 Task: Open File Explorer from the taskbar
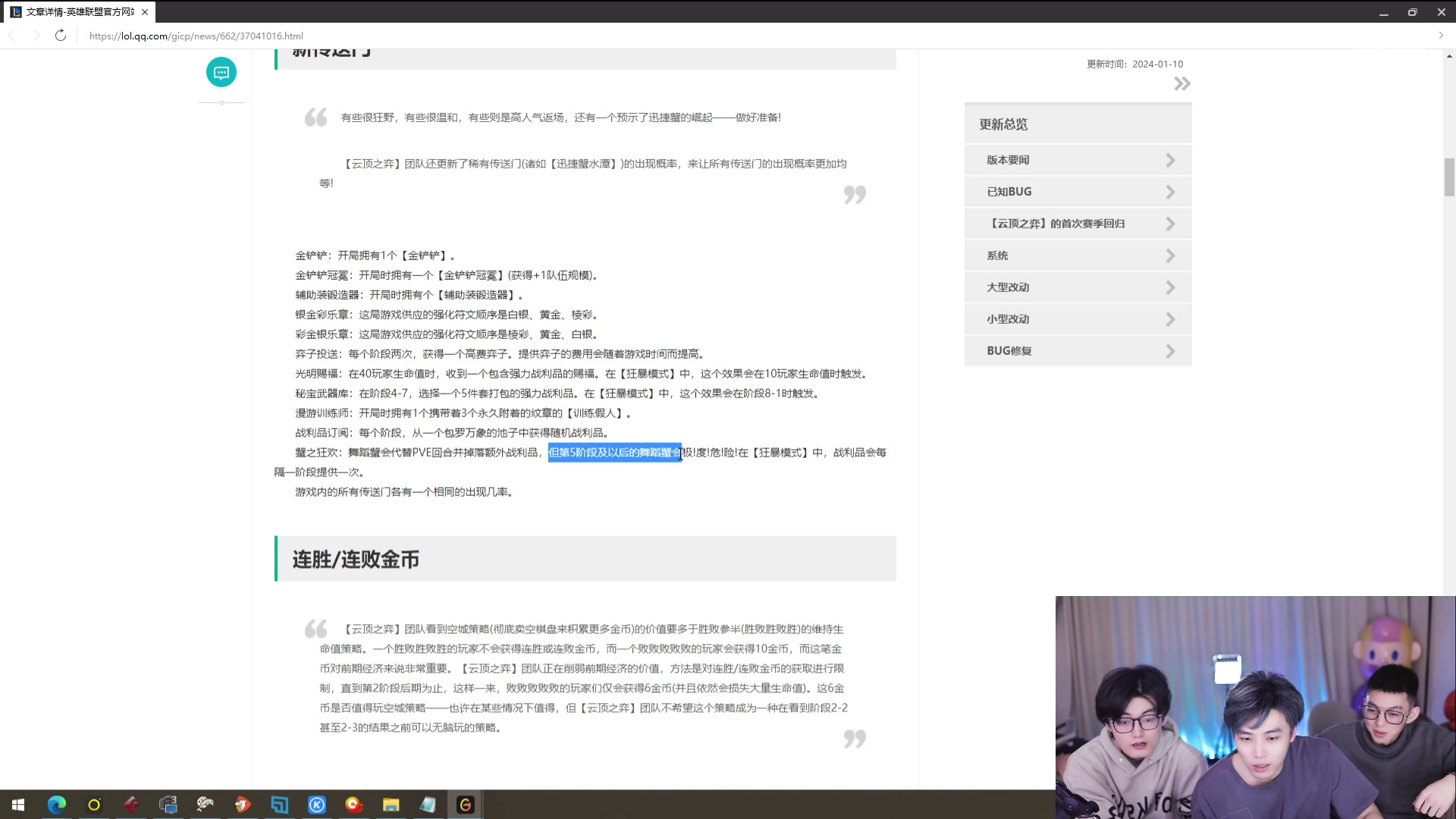391,805
